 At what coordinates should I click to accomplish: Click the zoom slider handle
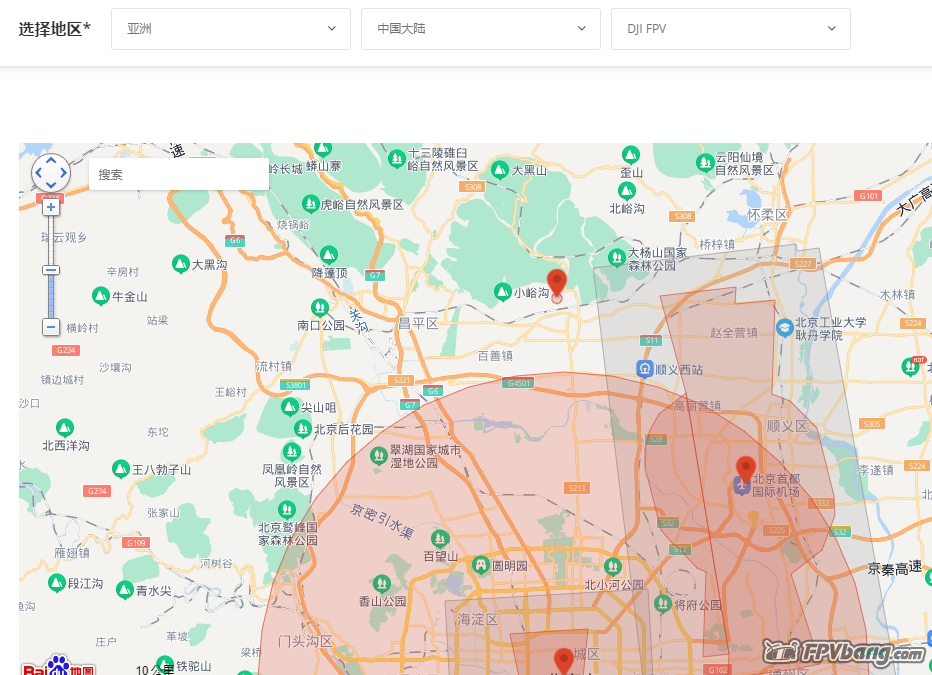(x=51, y=270)
